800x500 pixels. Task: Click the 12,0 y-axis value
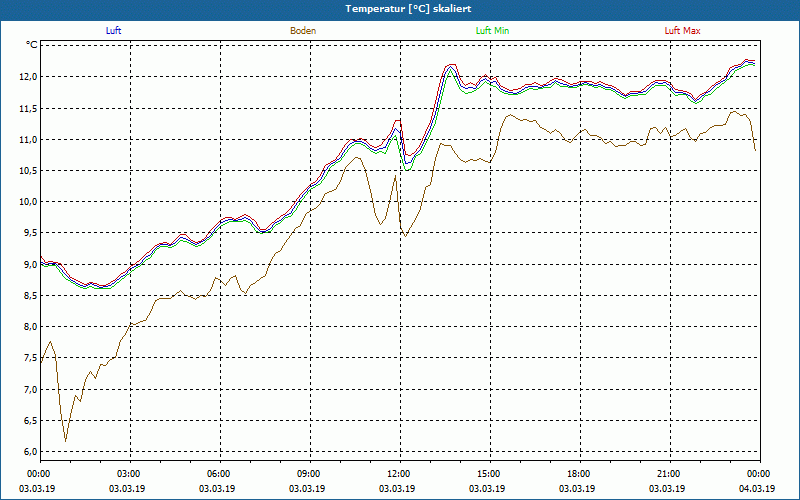[29, 77]
